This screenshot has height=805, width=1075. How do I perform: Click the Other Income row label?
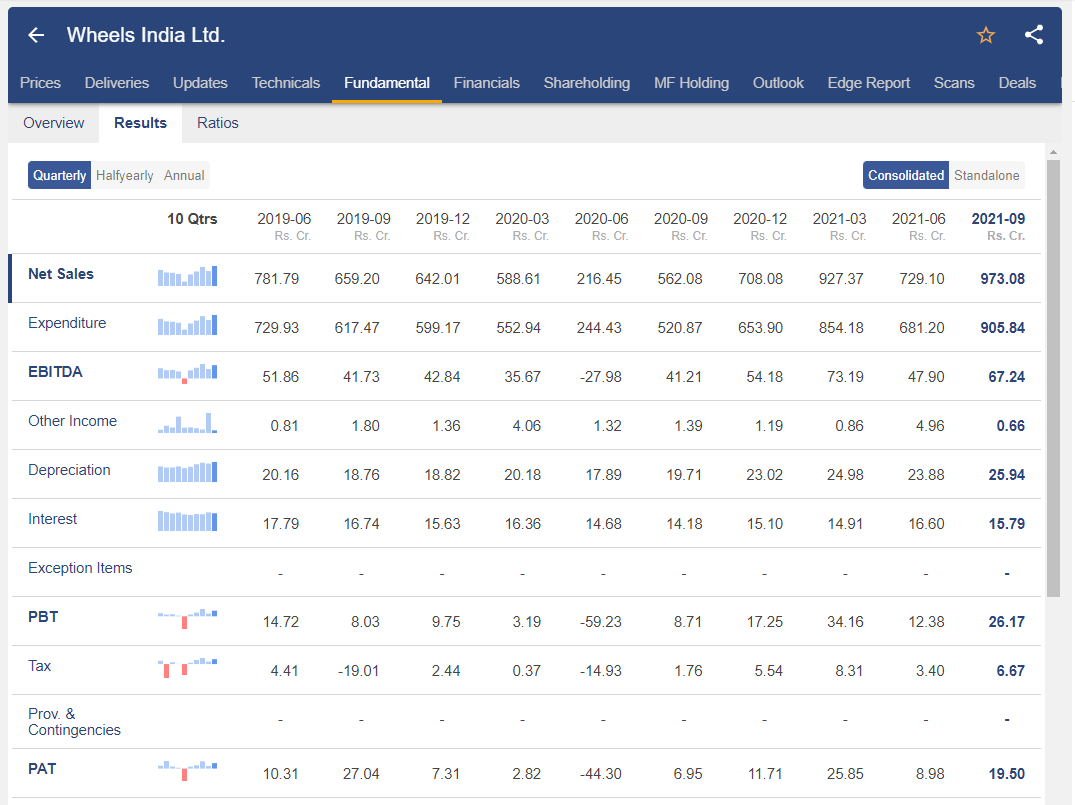pos(73,421)
